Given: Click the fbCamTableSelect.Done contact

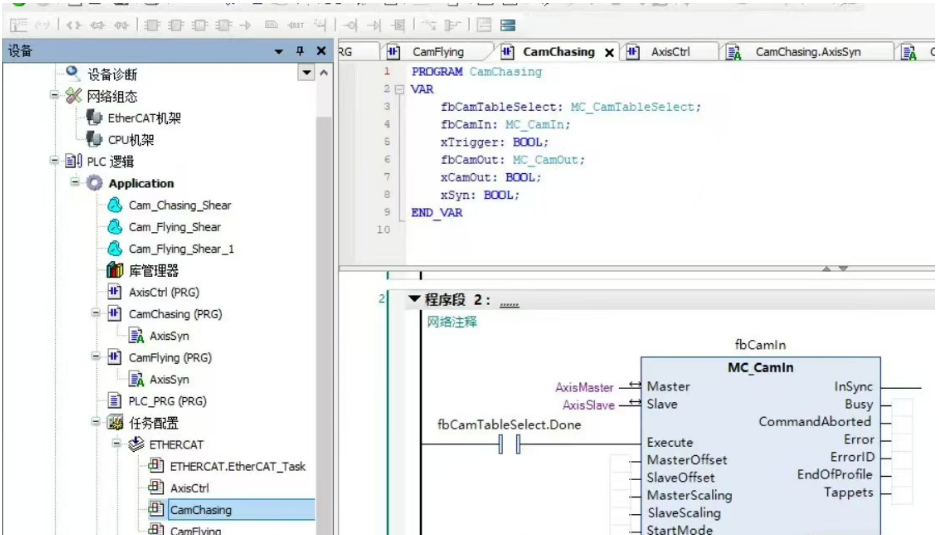Looking at the screenshot, I should 511,443.
